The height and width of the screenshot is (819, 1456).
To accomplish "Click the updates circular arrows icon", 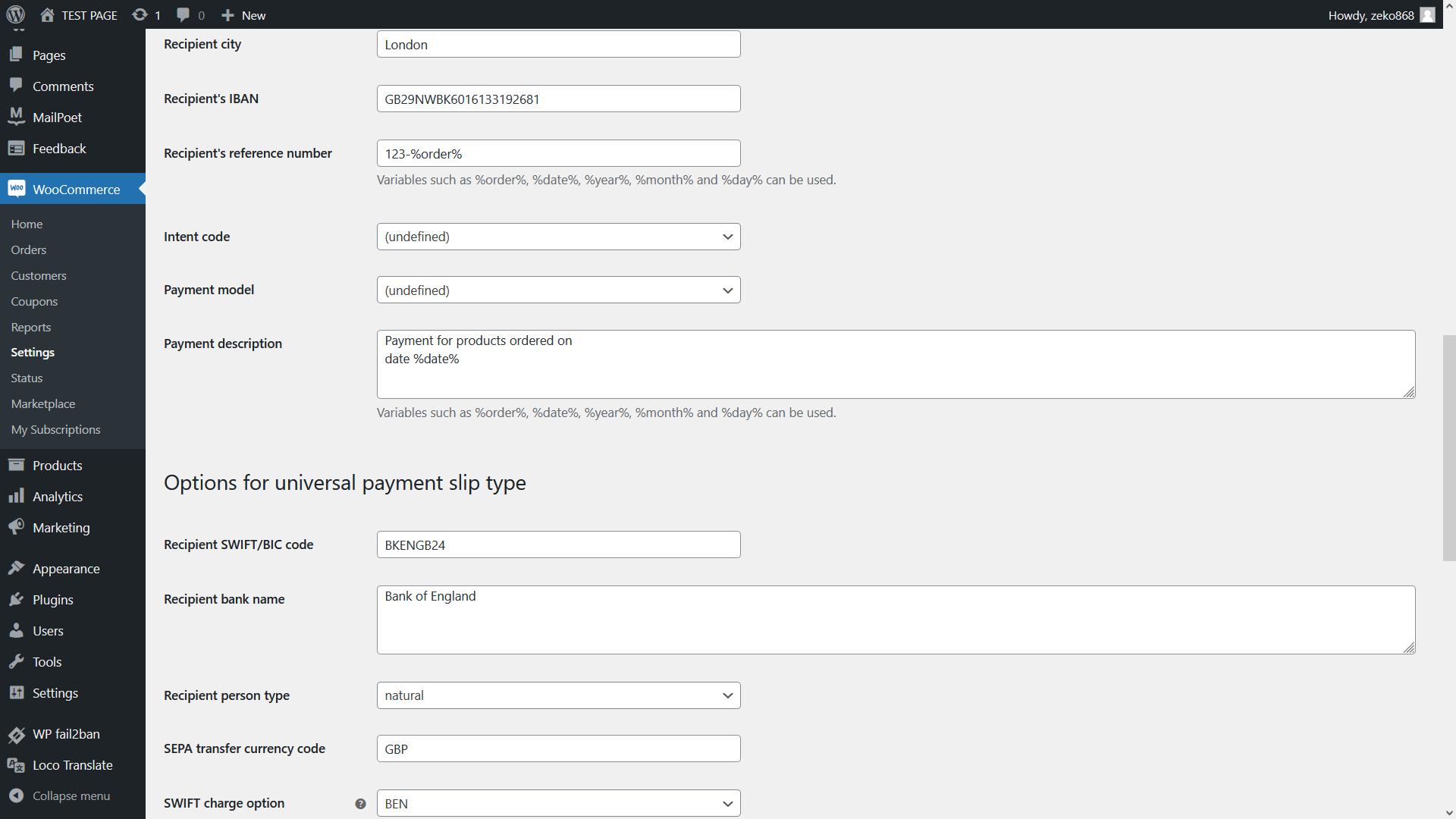I will point(140,15).
